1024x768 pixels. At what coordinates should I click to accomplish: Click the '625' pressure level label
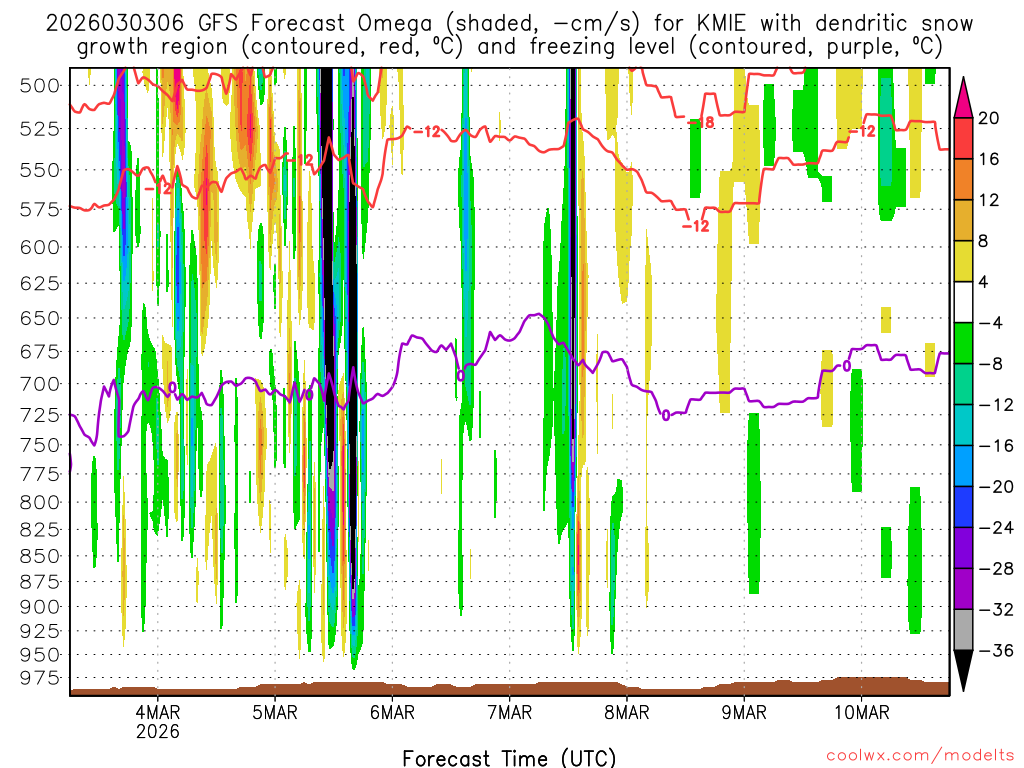(x=40, y=283)
